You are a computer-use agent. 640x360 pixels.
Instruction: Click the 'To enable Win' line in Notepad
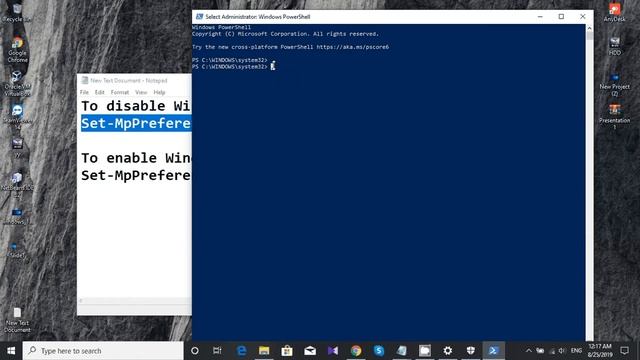(136, 158)
